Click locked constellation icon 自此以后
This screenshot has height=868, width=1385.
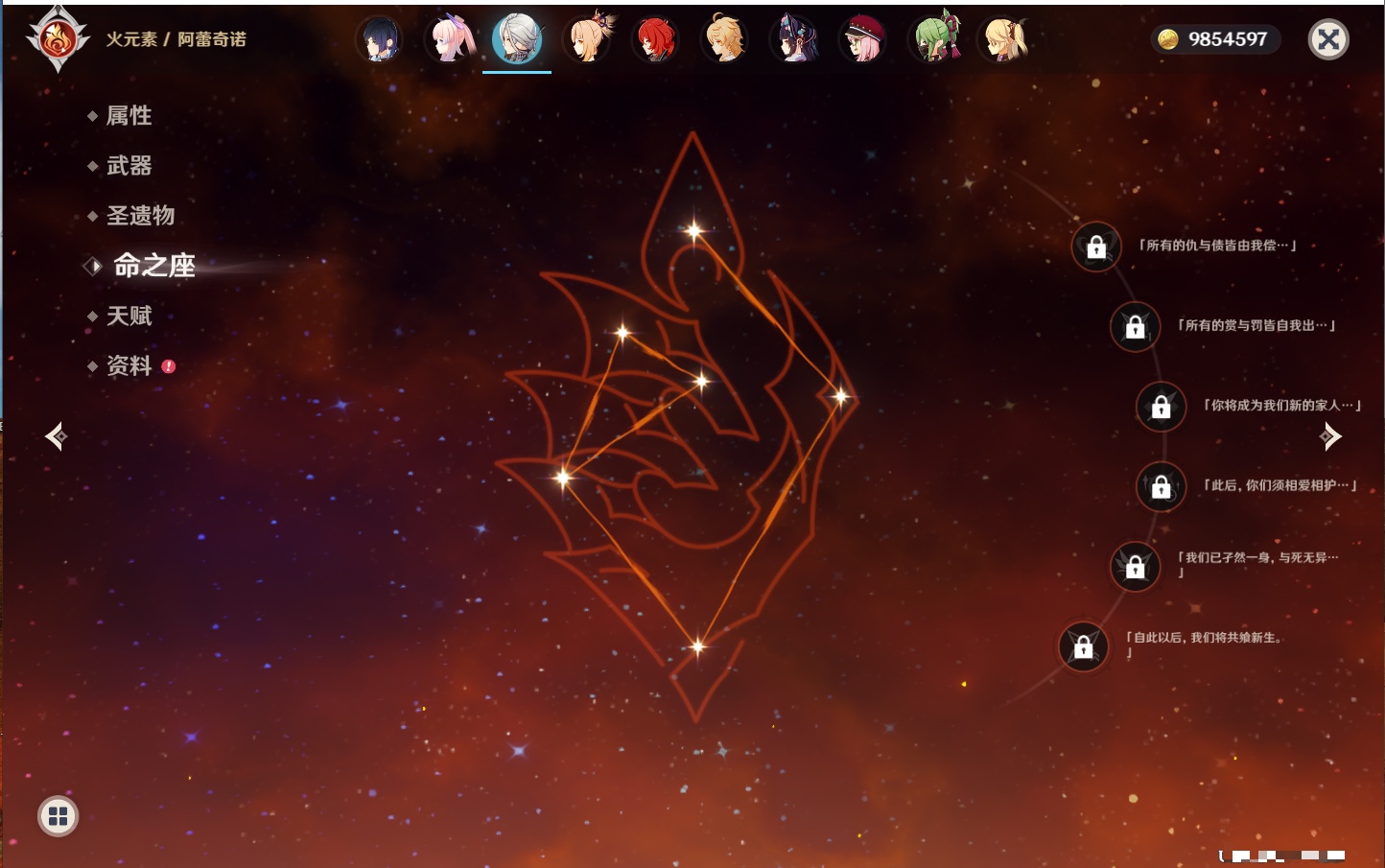tap(1083, 647)
